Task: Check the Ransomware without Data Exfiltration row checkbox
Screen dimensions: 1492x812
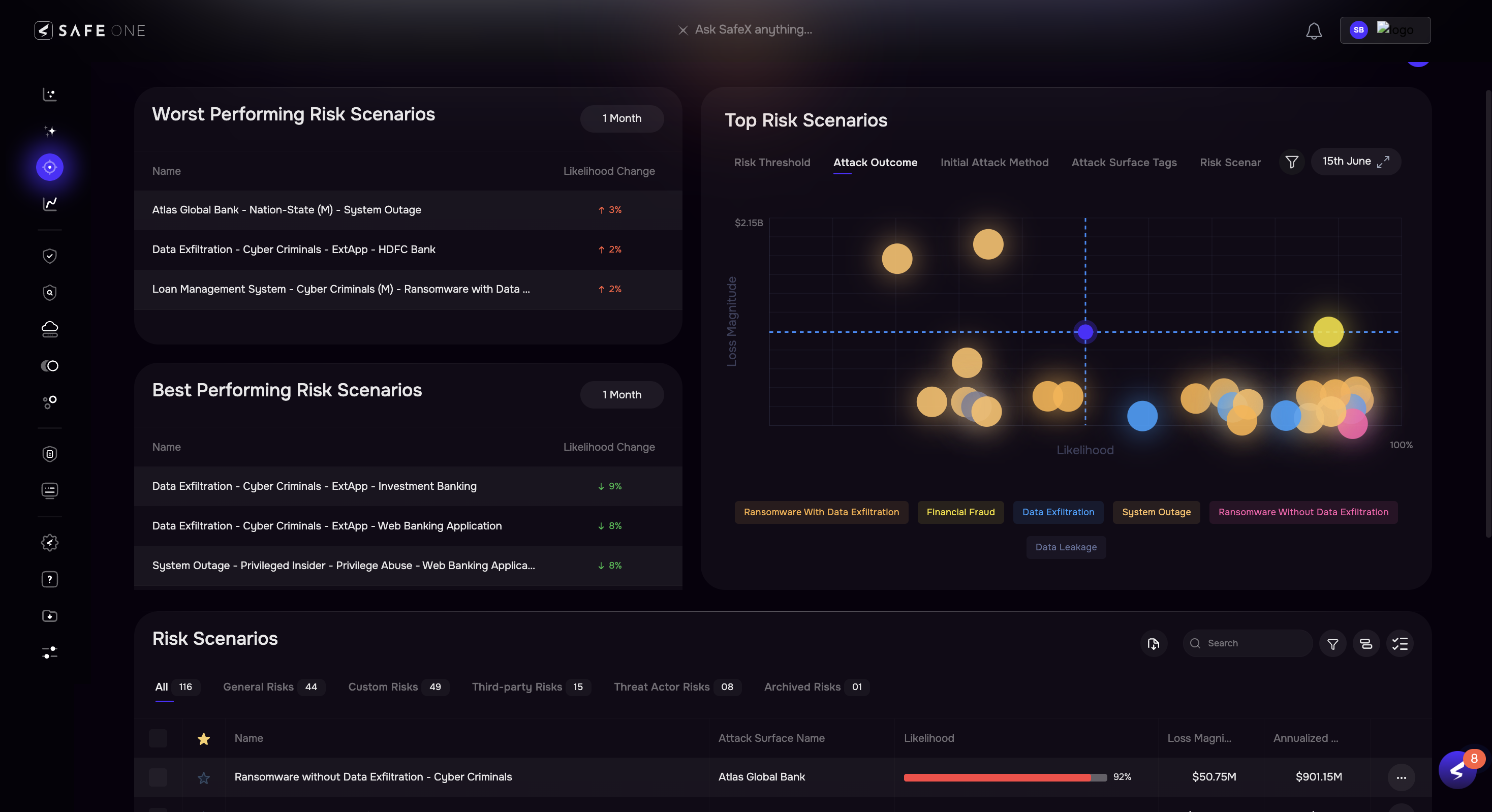Action: coord(158,777)
